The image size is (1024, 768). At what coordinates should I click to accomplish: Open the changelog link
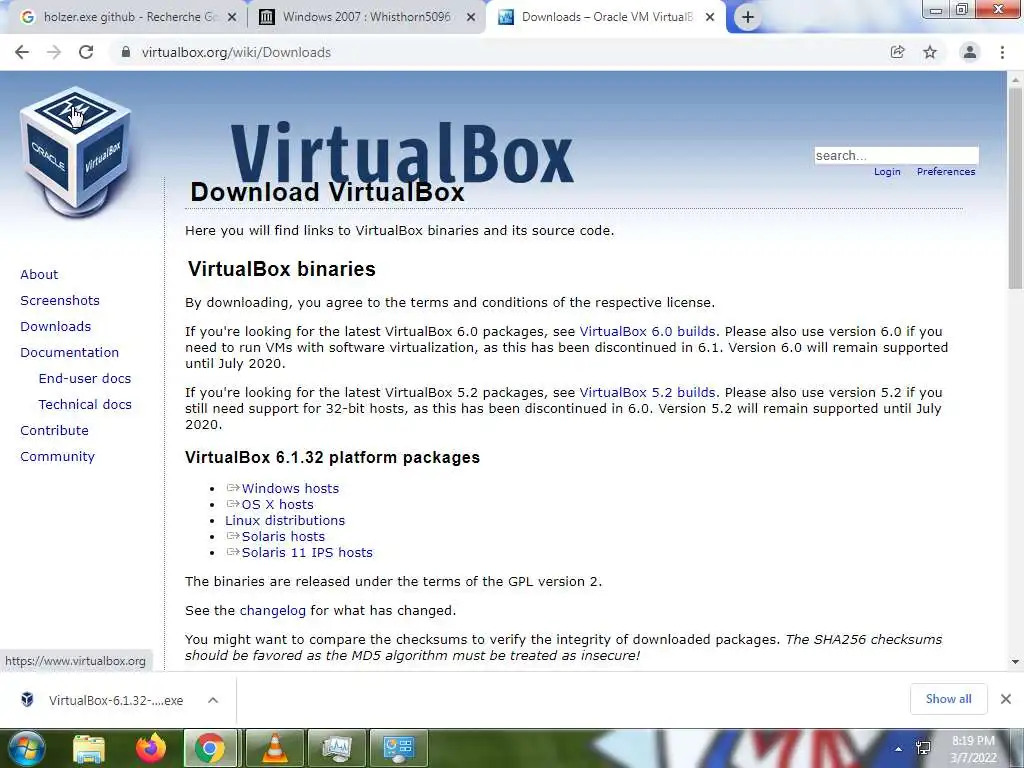click(272, 611)
